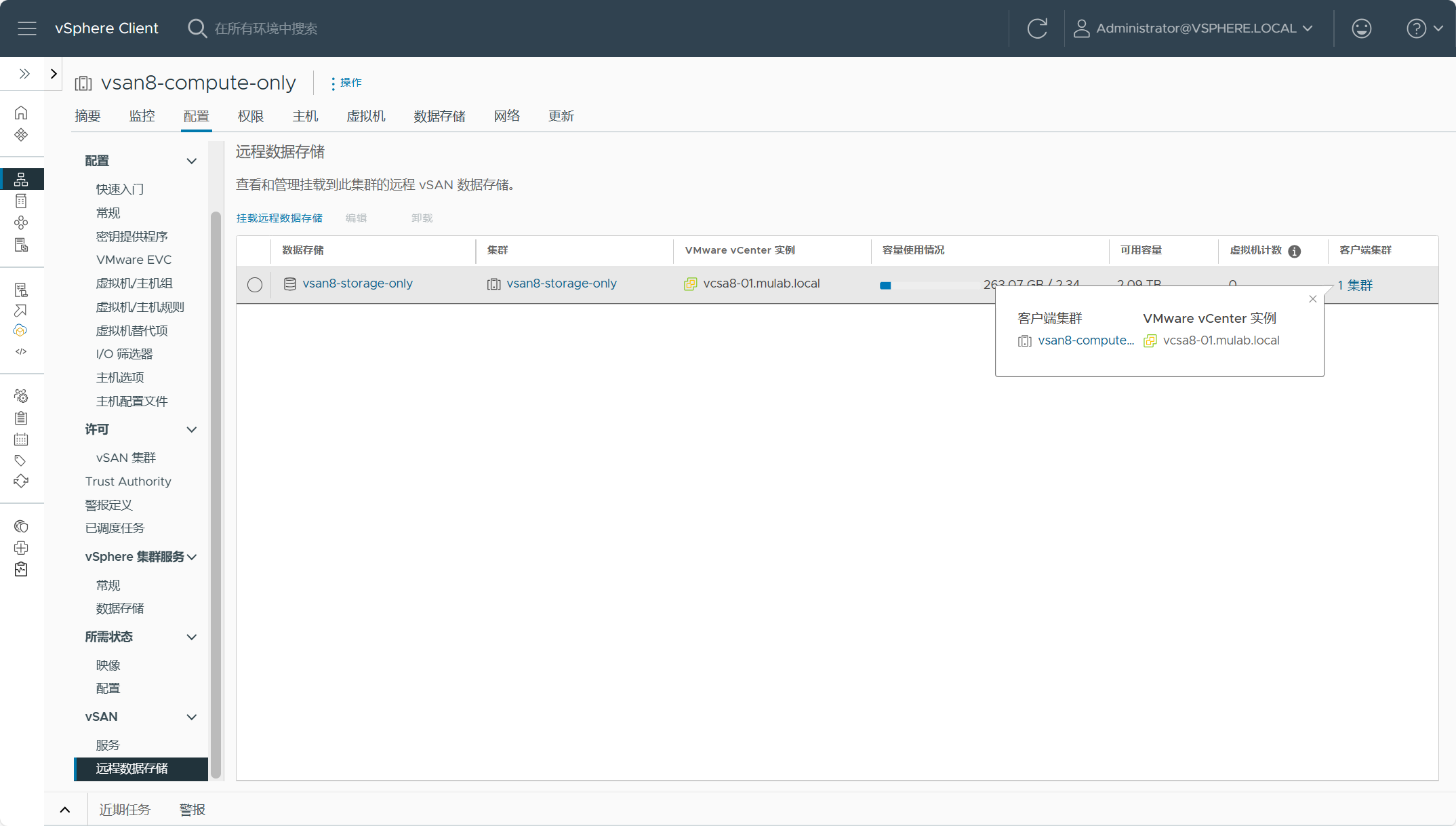Open vsan8-compute... link in popup
This screenshot has height=826, width=1456.
click(x=1086, y=340)
